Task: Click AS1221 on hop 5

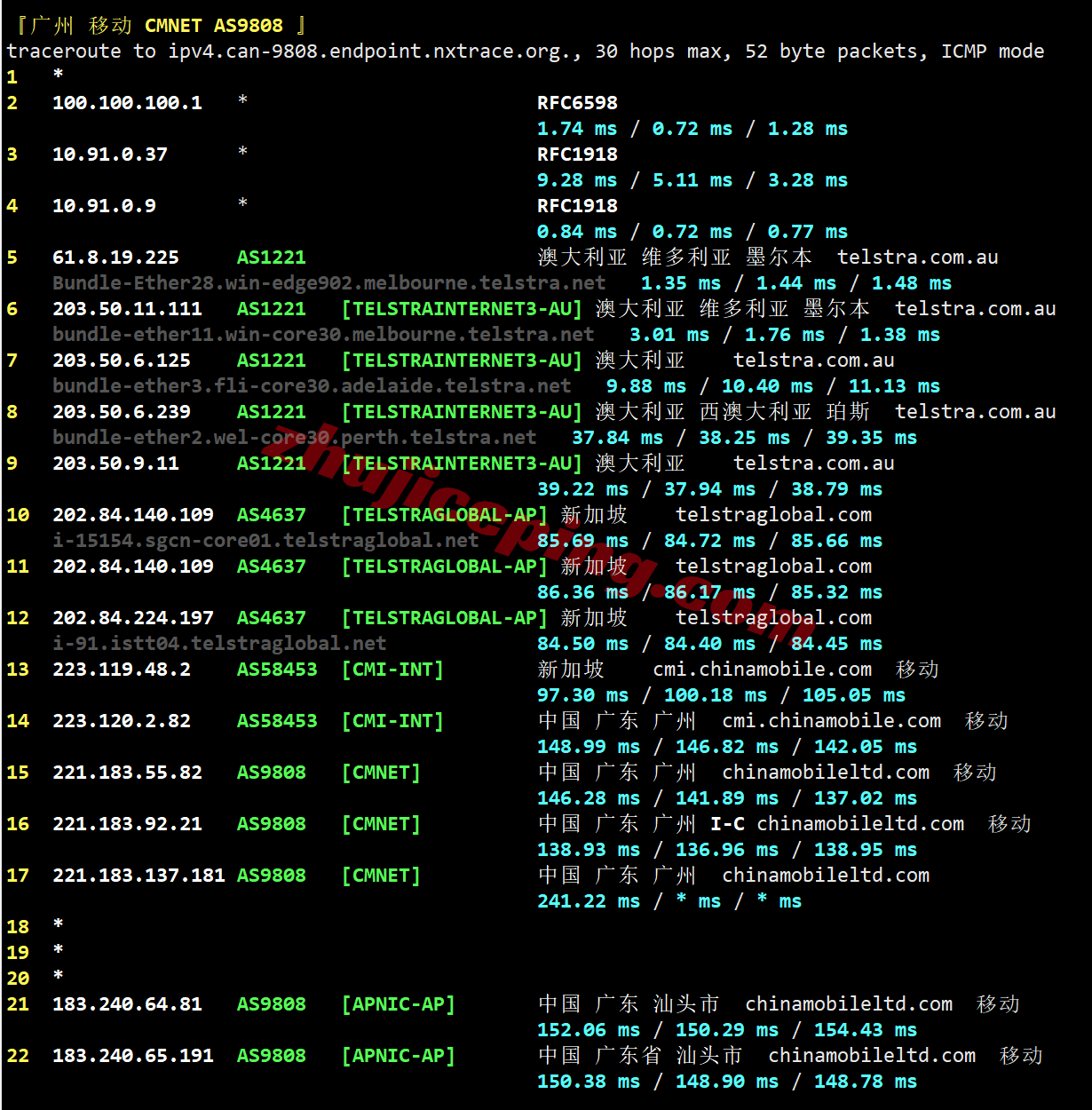Action: [x=272, y=258]
